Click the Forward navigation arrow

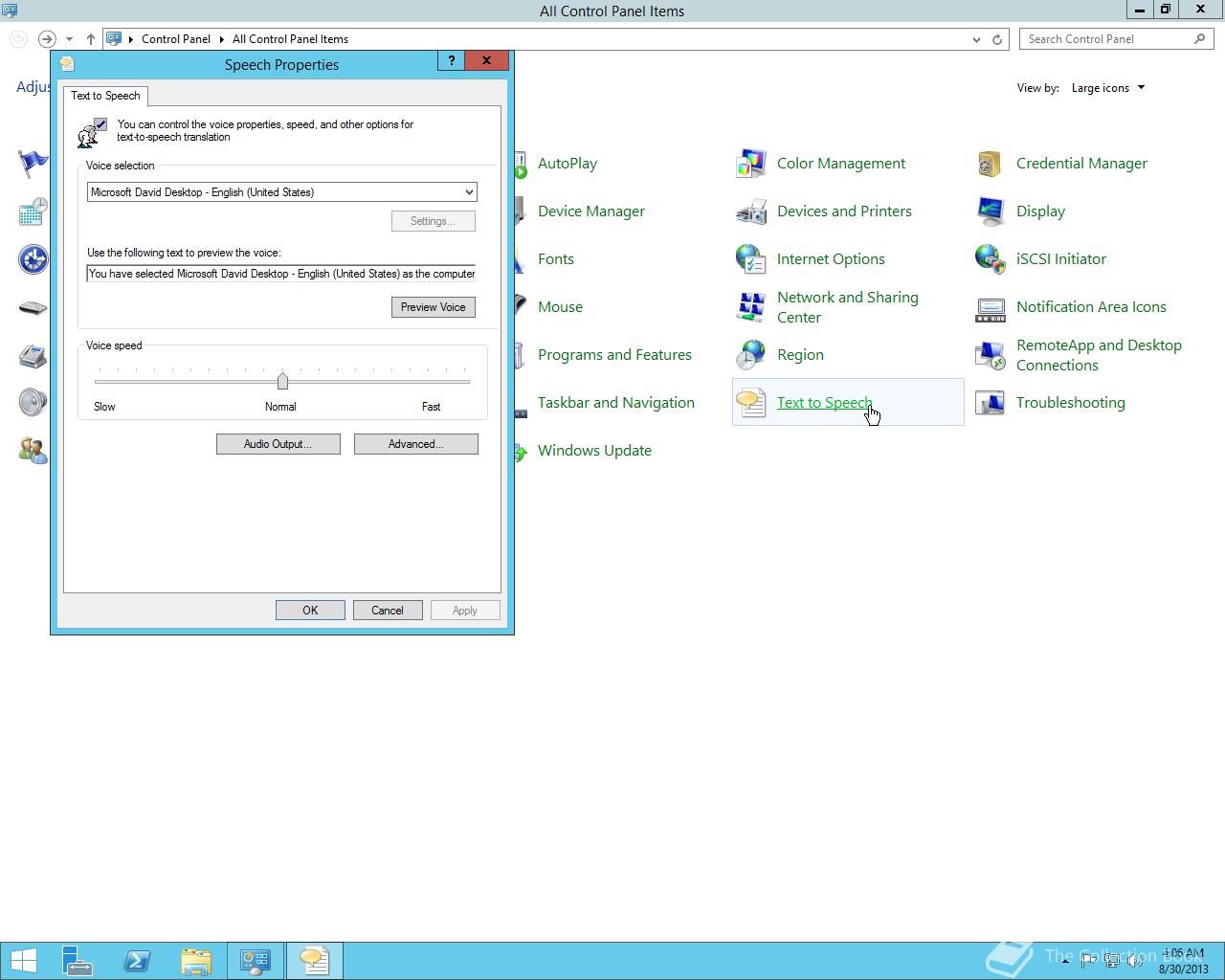pos(47,39)
